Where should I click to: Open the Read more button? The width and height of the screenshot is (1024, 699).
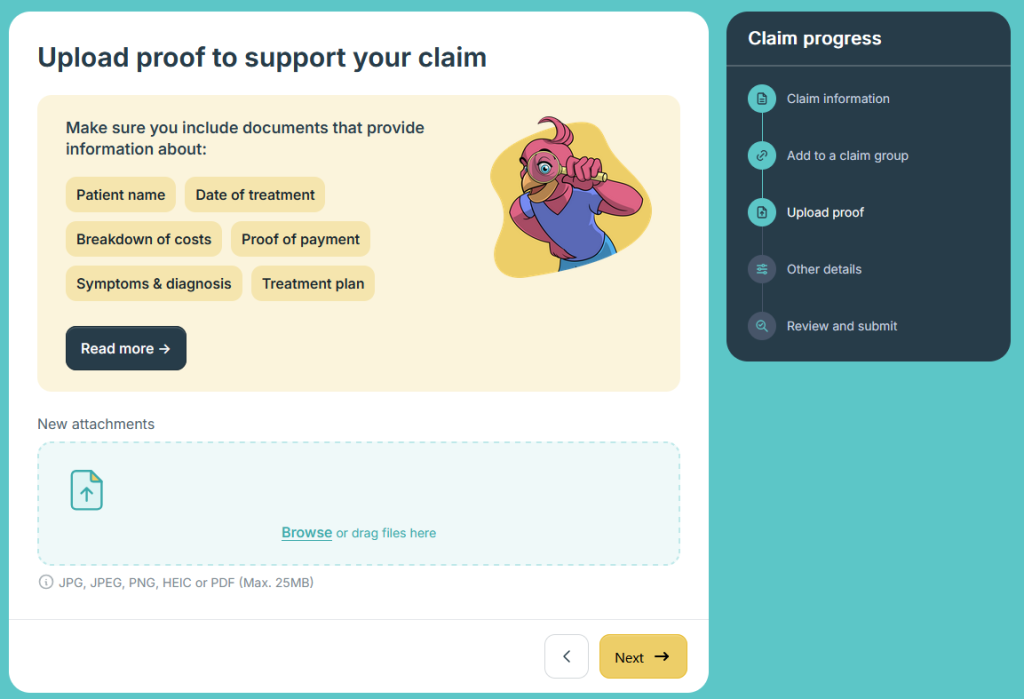tap(126, 348)
